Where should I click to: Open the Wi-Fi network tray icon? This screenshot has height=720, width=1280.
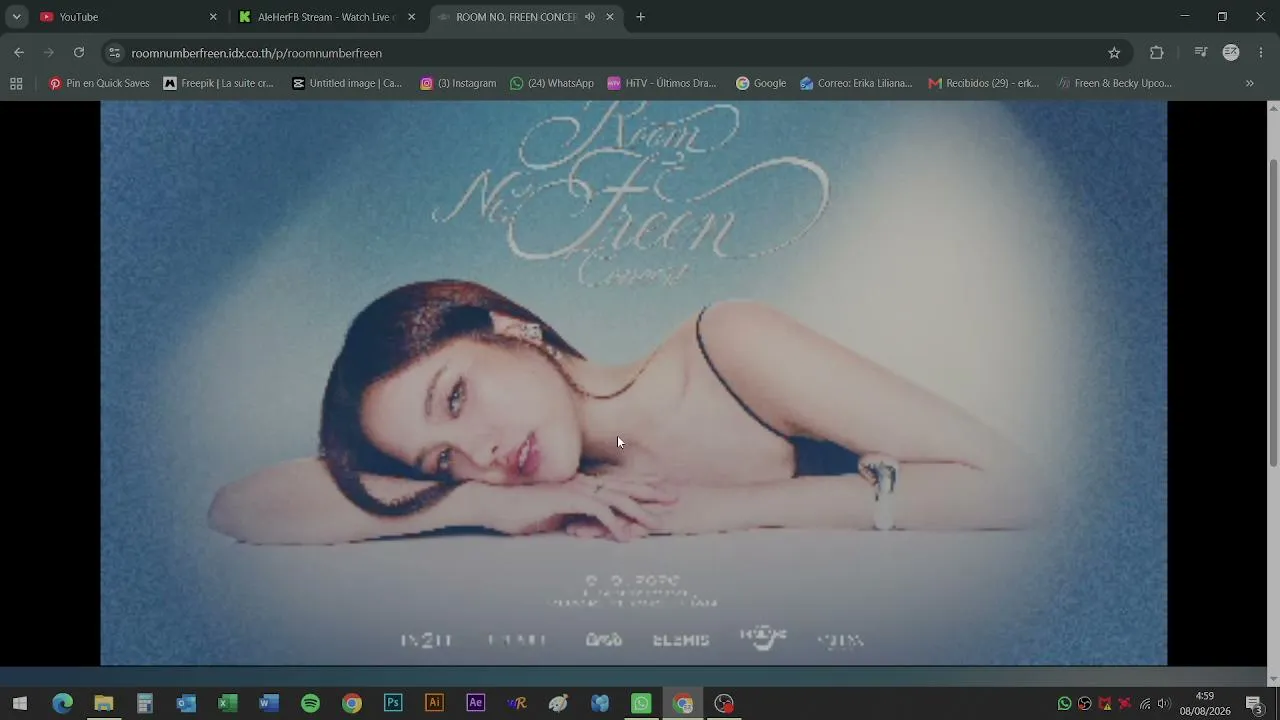1145,704
